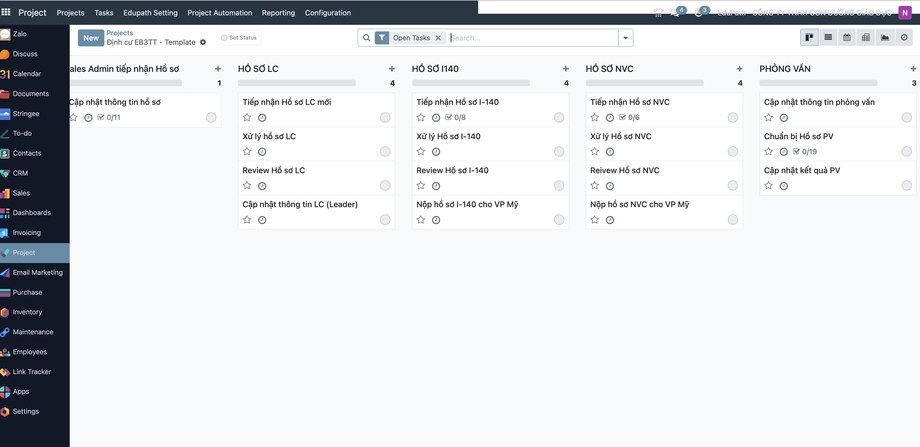Viewport: 920px width, 447px height.
Task: Open Stringee from the sidebar
Action: pyautogui.click(x=35, y=114)
